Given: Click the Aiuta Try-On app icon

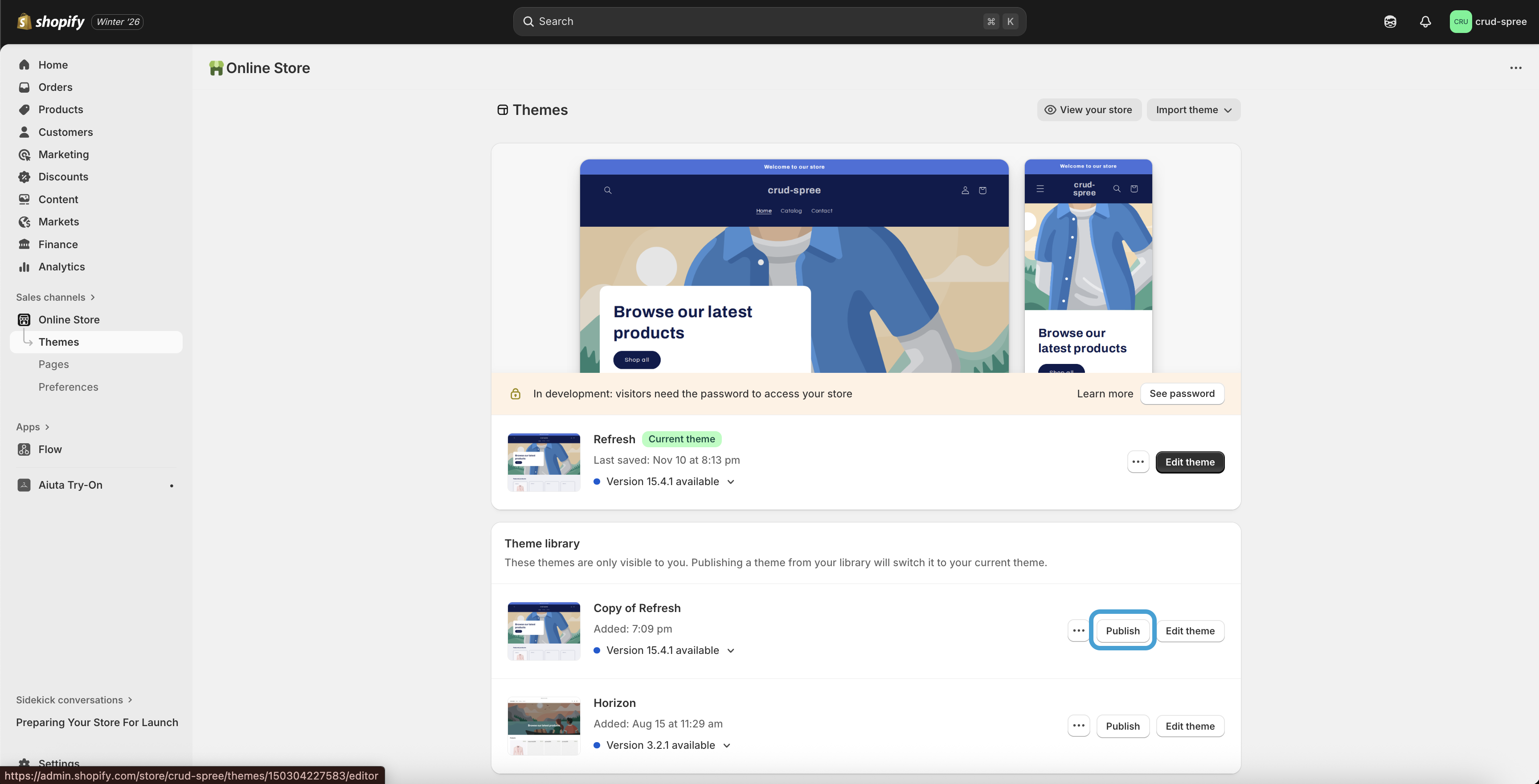Looking at the screenshot, I should (x=24, y=485).
